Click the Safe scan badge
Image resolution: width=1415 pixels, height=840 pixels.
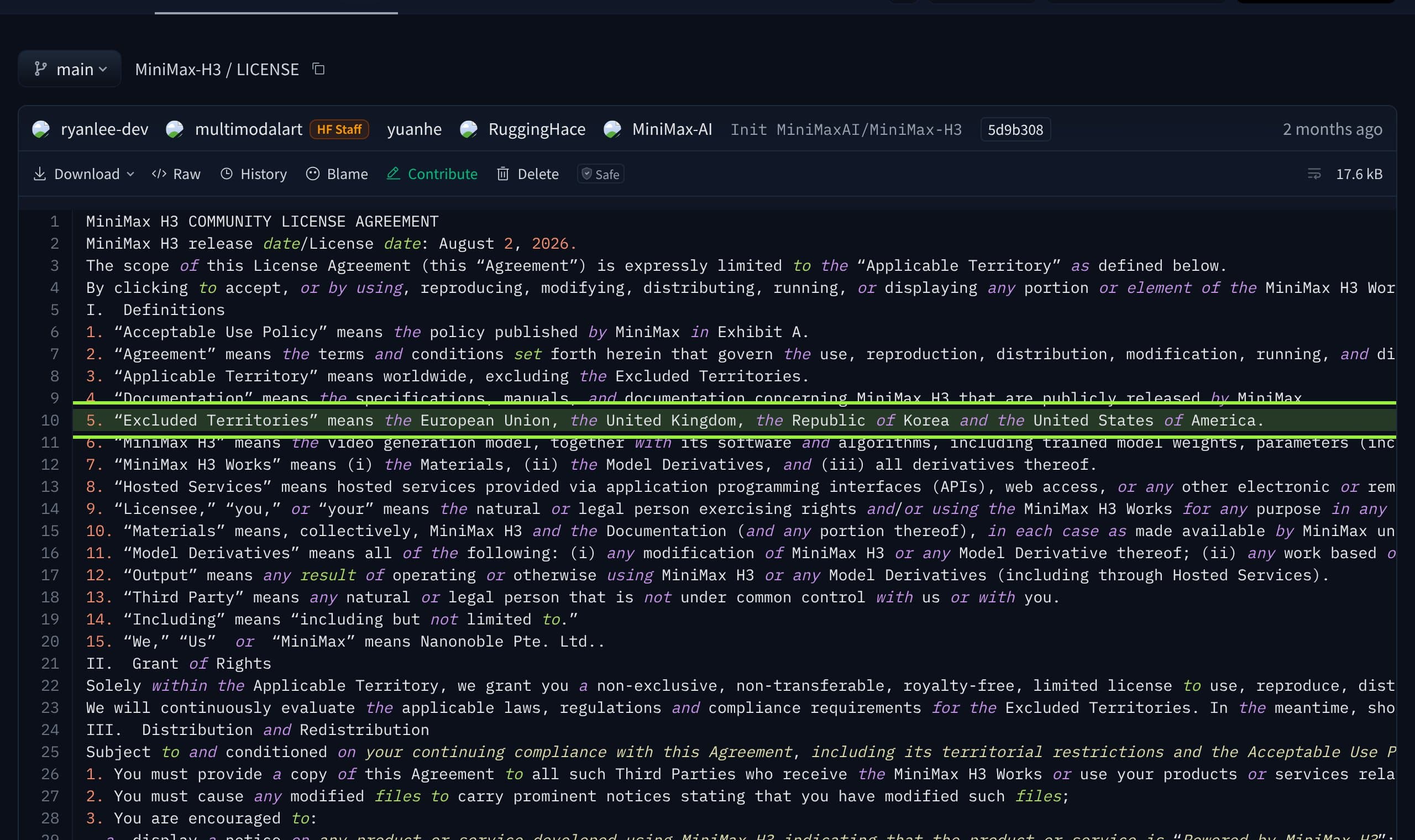(x=600, y=174)
